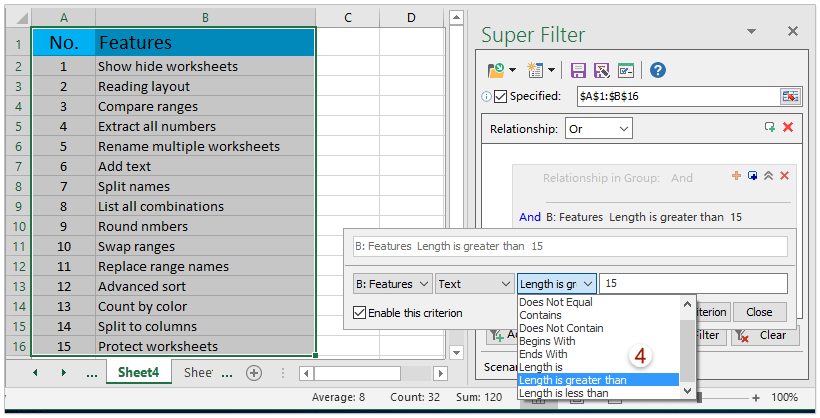Image resolution: width=820 pixels, height=418 pixels.
Task: Toggle Enable this criterion checkbox
Action: (360, 313)
